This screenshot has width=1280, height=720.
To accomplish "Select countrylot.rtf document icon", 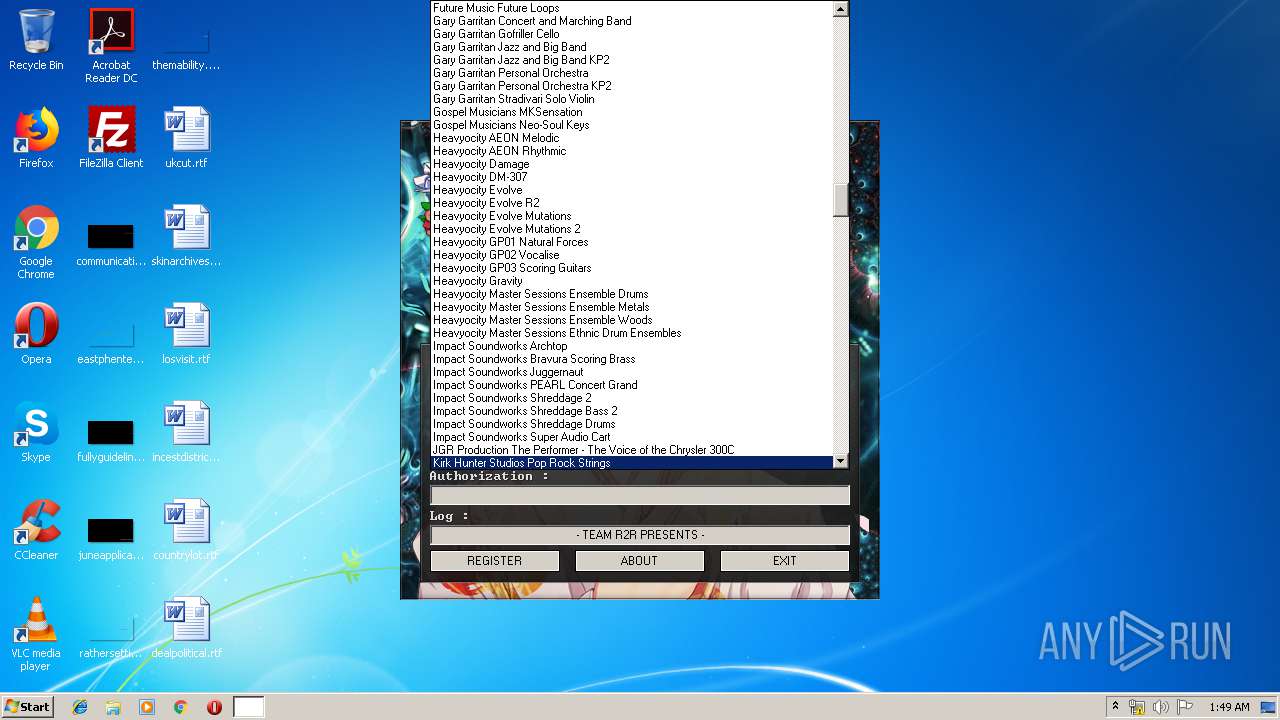I will [186, 530].
